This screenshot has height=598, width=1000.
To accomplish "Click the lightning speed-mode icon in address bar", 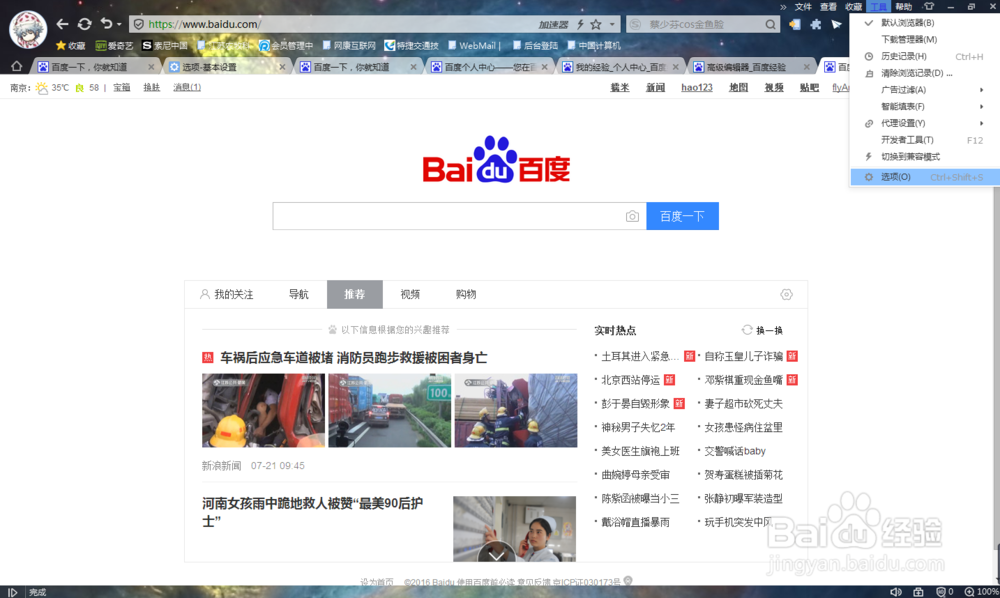I will (580, 24).
